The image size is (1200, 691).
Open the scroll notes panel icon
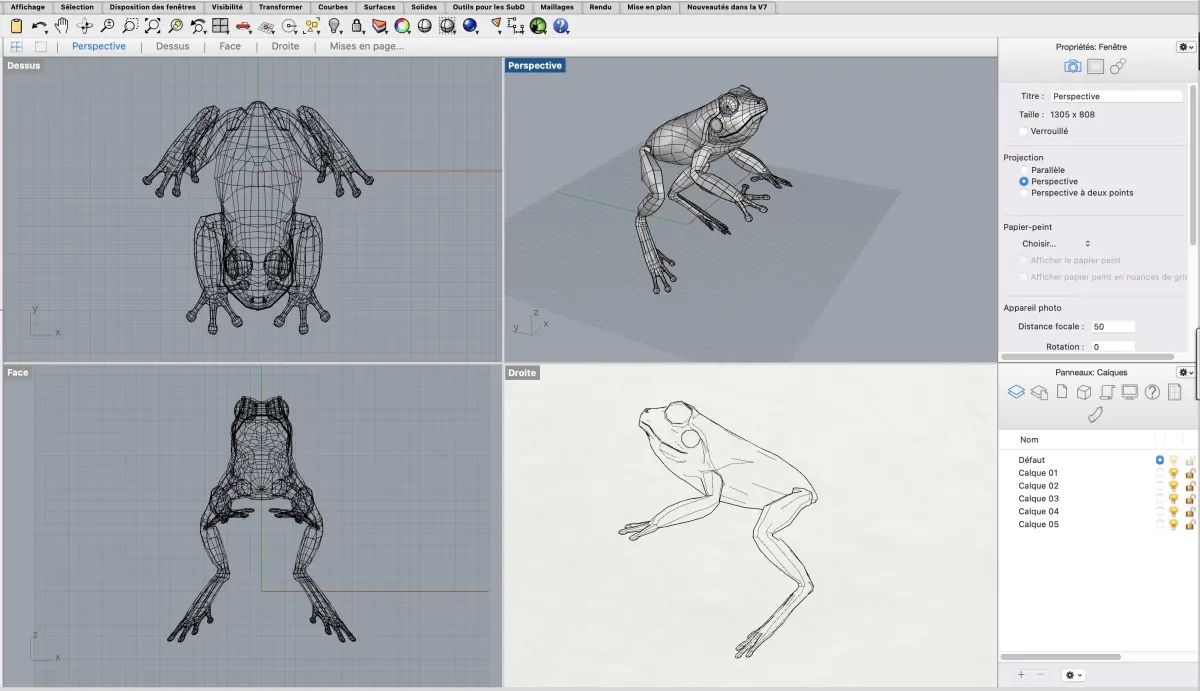pos(1107,392)
